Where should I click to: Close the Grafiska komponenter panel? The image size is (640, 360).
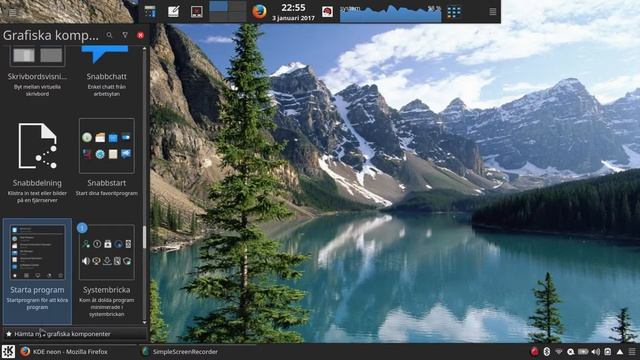pyautogui.click(x=140, y=36)
